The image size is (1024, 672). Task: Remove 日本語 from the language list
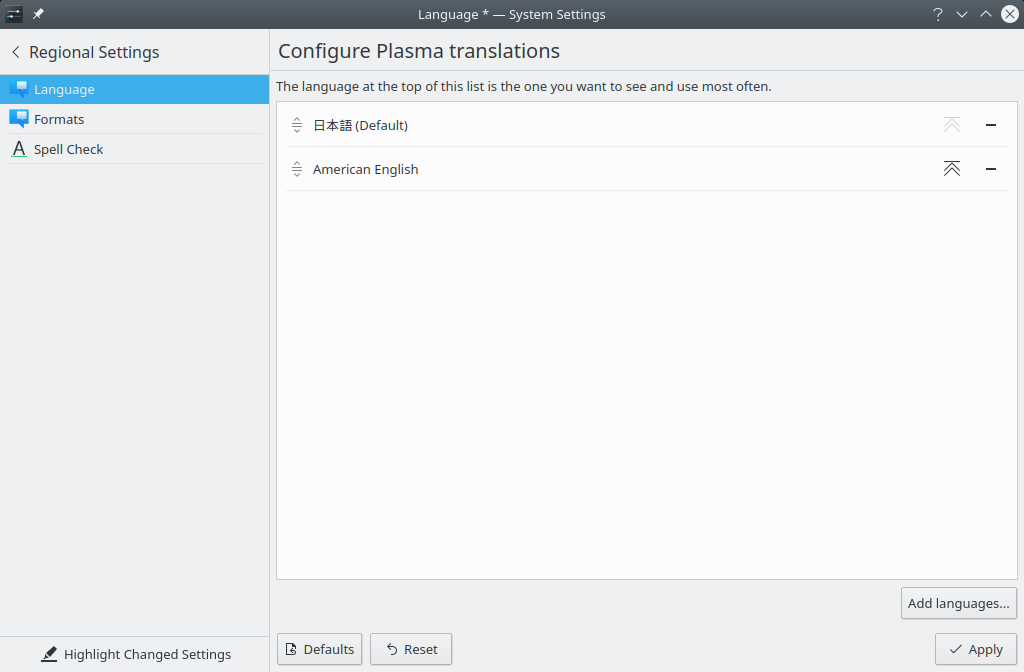[x=991, y=125]
